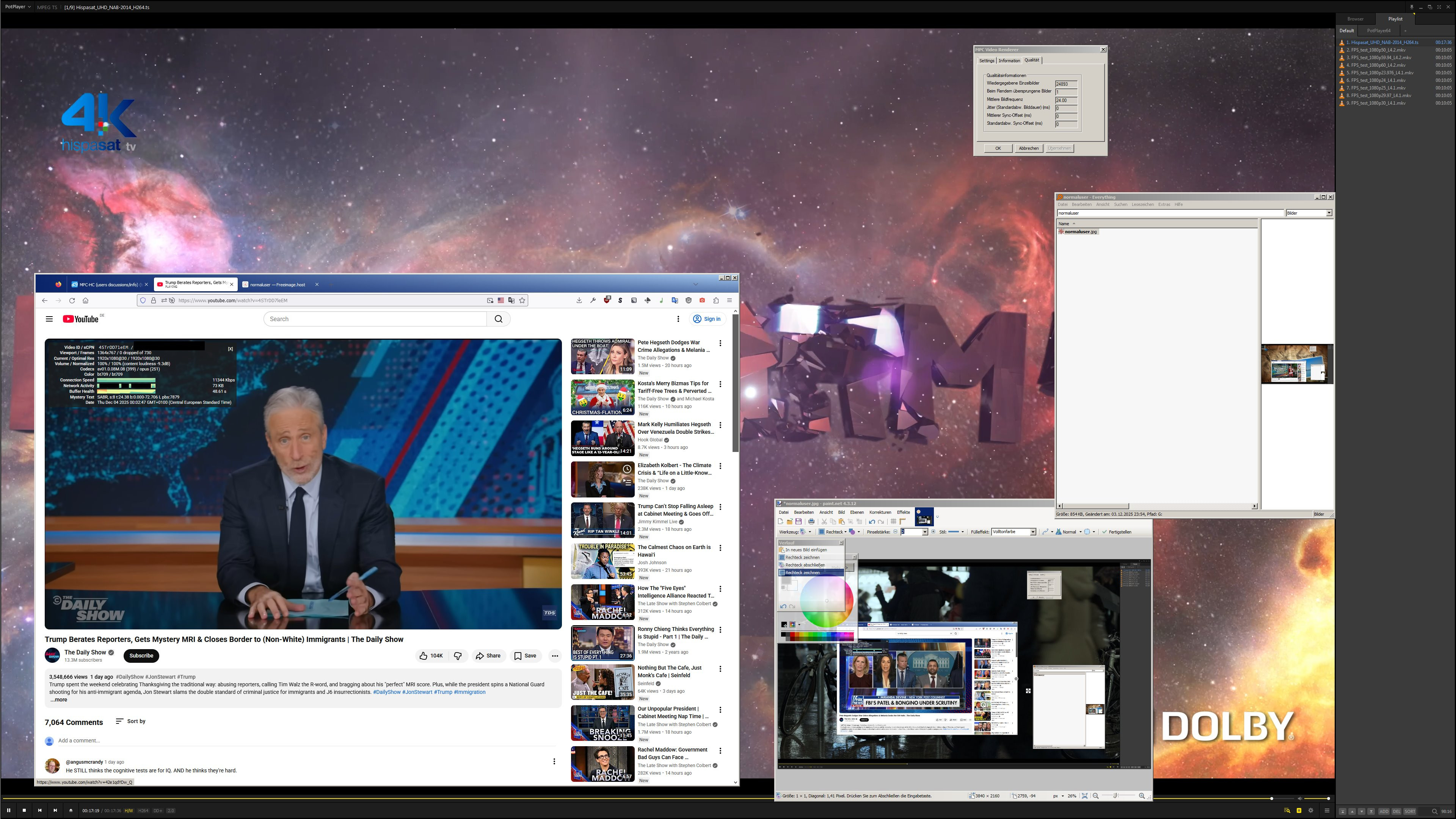1456x819 pixels.
Task: Subscribe to The Daily Show channel
Action: (x=141, y=656)
